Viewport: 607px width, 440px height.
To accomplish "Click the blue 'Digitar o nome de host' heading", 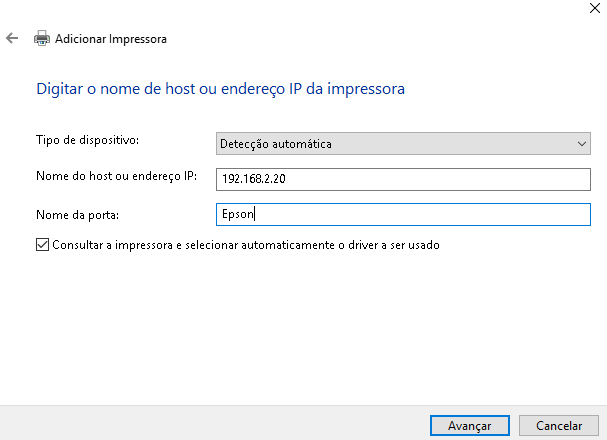I will 220,89.
